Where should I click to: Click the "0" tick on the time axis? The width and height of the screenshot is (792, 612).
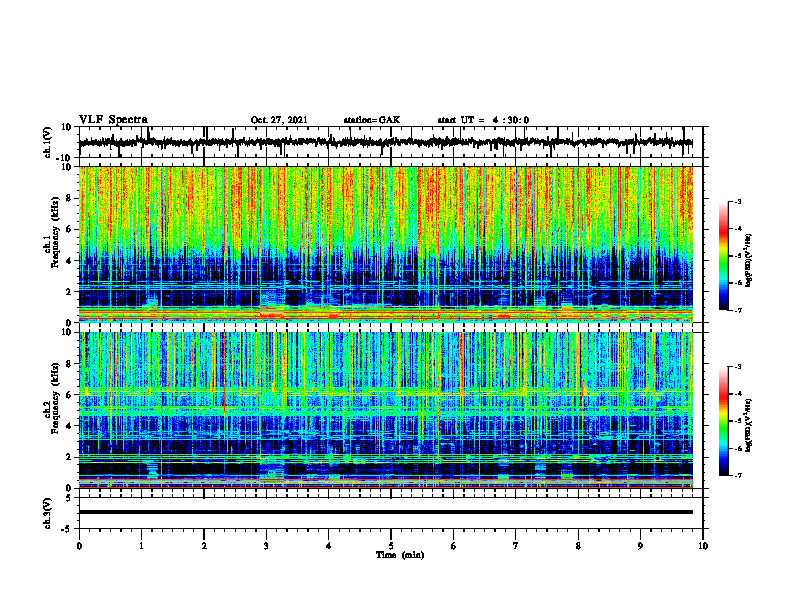(79, 546)
